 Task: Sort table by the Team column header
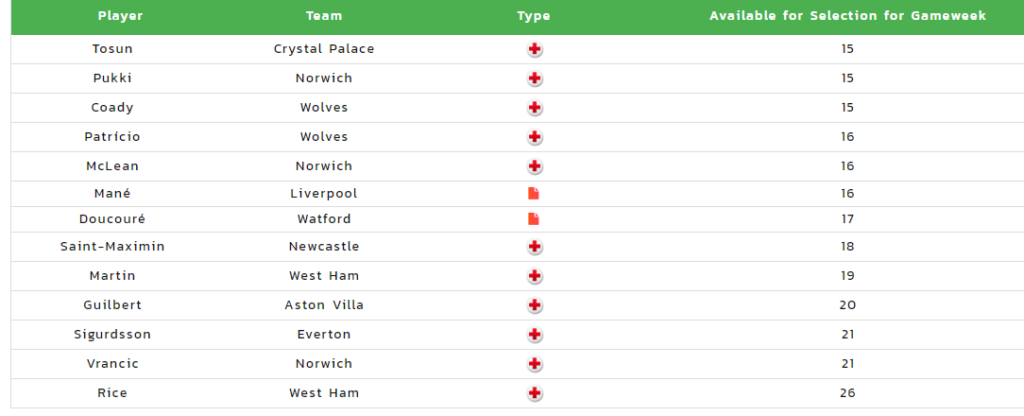pyautogui.click(x=324, y=16)
